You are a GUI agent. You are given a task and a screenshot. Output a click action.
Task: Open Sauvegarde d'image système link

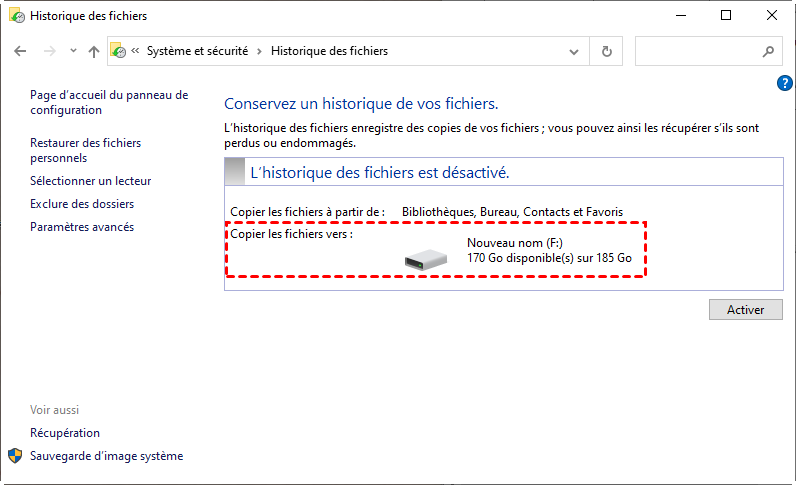pos(106,456)
